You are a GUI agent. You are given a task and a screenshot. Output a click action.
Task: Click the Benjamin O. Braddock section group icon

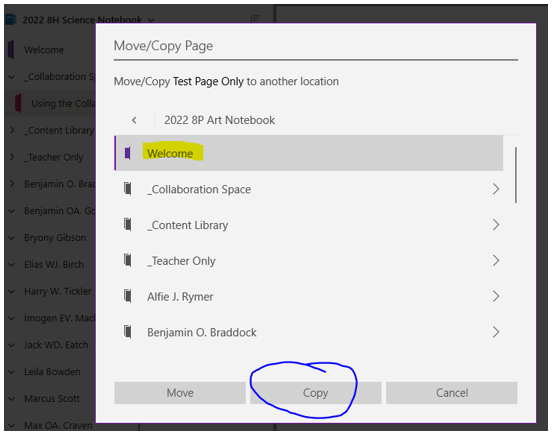point(128,332)
